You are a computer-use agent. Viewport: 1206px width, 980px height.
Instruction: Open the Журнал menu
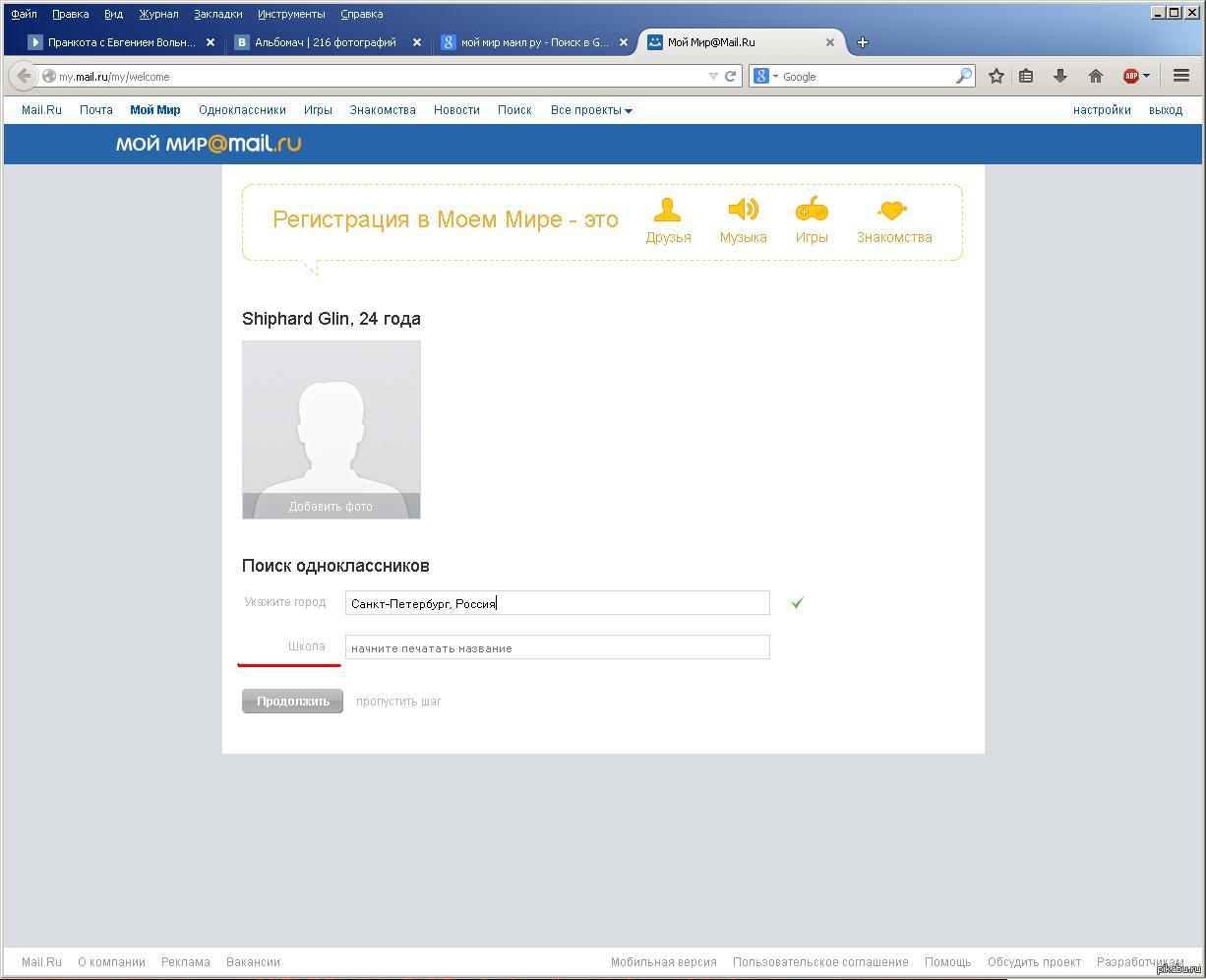point(158,14)
